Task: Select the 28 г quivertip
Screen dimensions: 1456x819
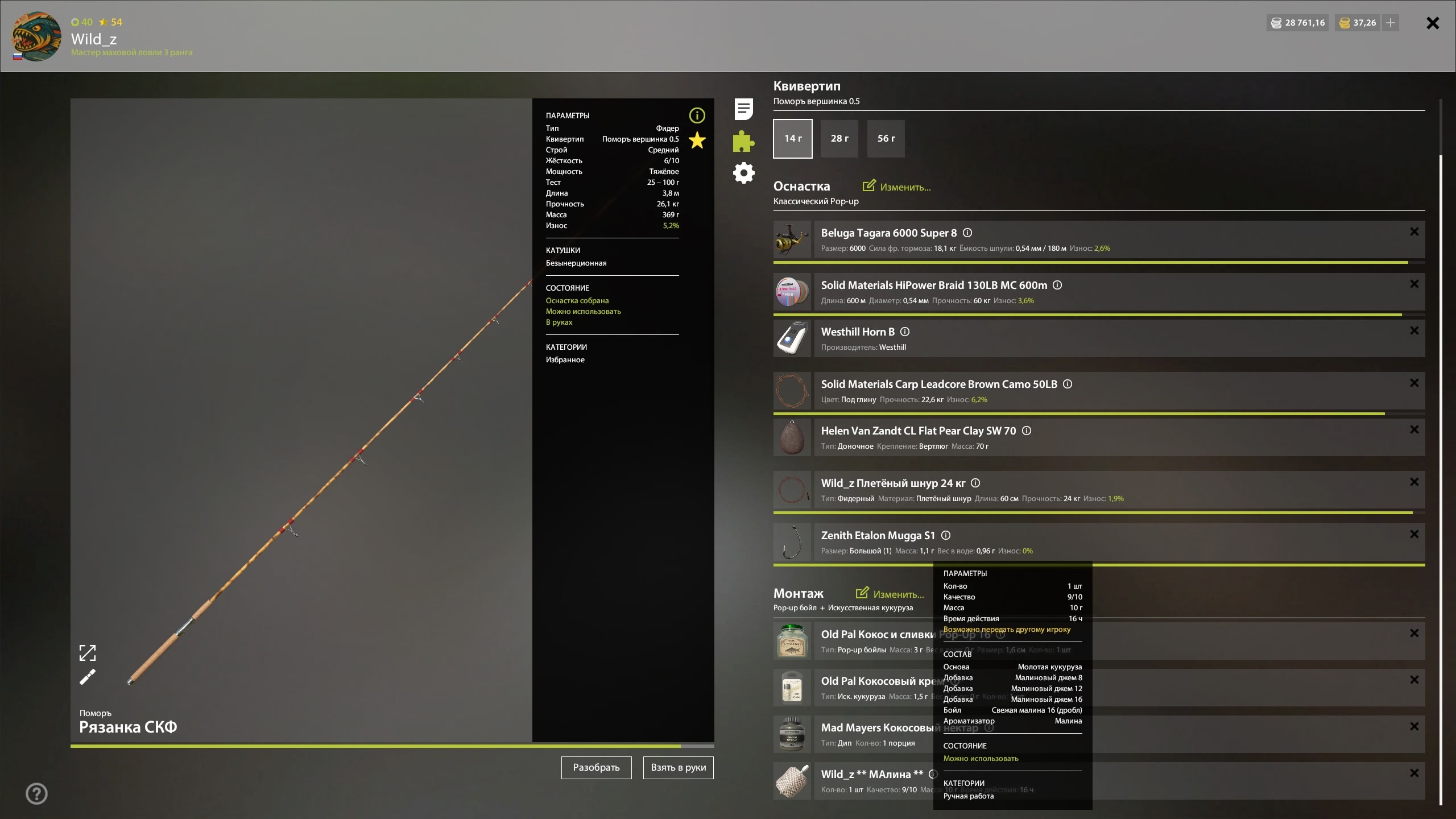Action: pos(839,138)
